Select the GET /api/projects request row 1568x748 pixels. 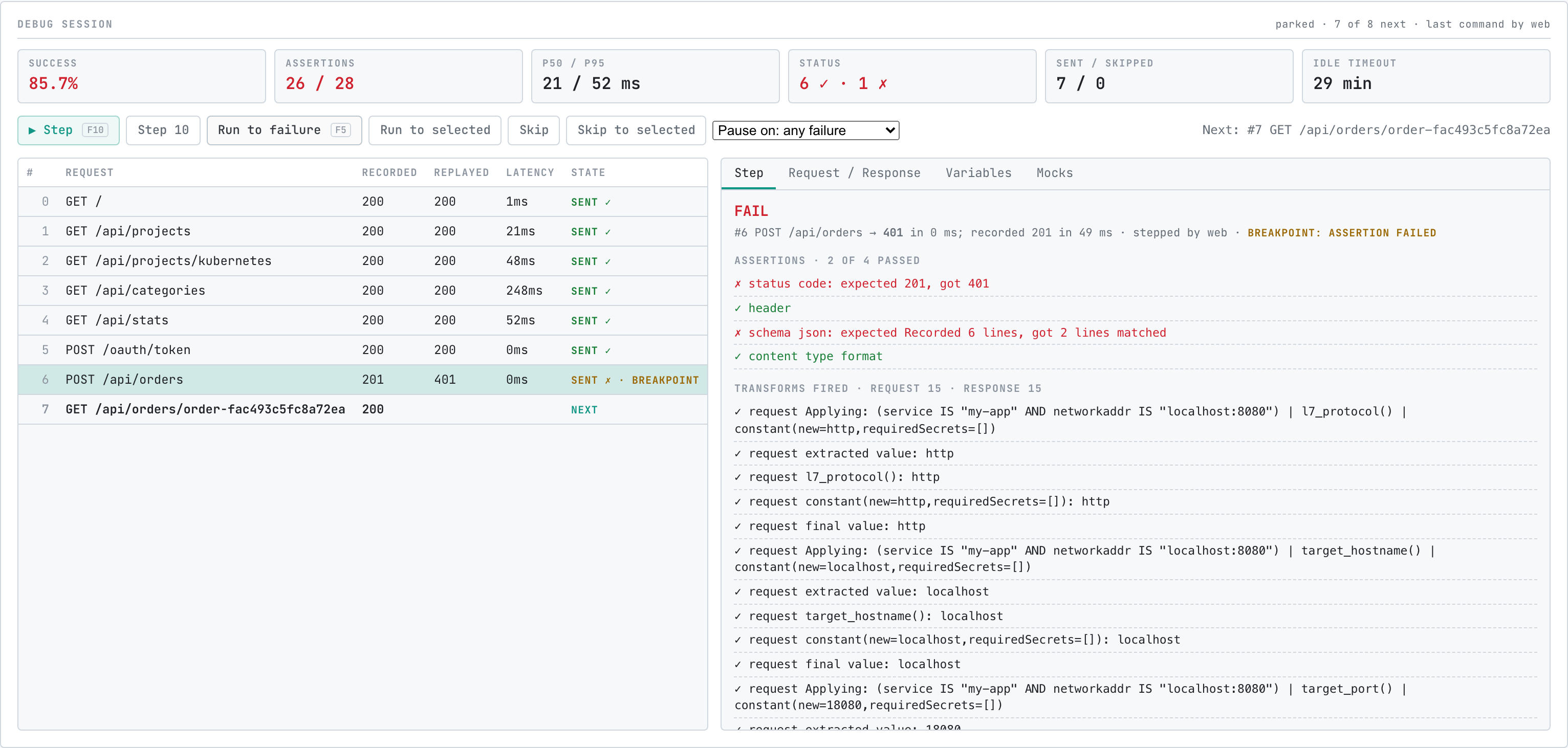tap(363, 231)
